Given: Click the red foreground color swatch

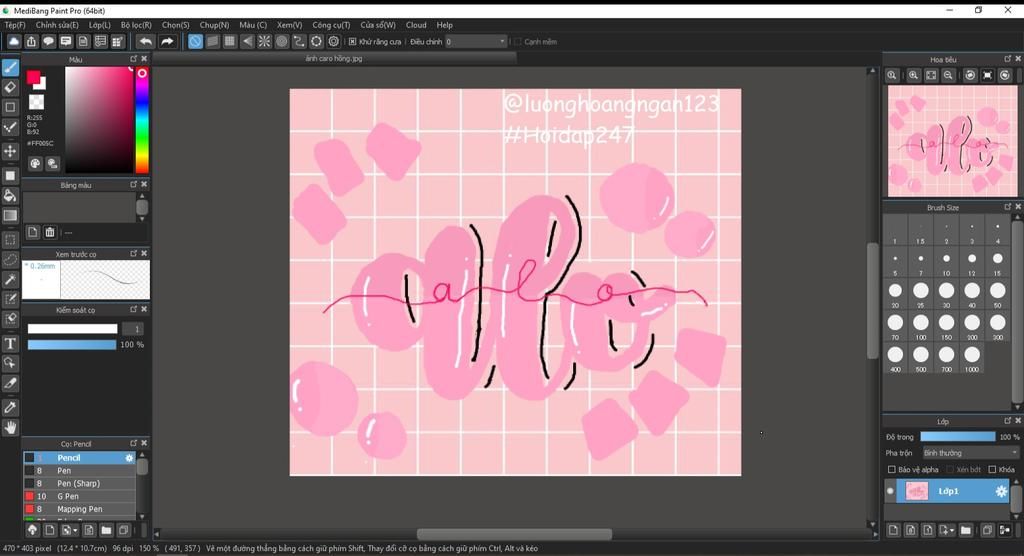Looking at the screenshot, I should click(x=33, y=78).
